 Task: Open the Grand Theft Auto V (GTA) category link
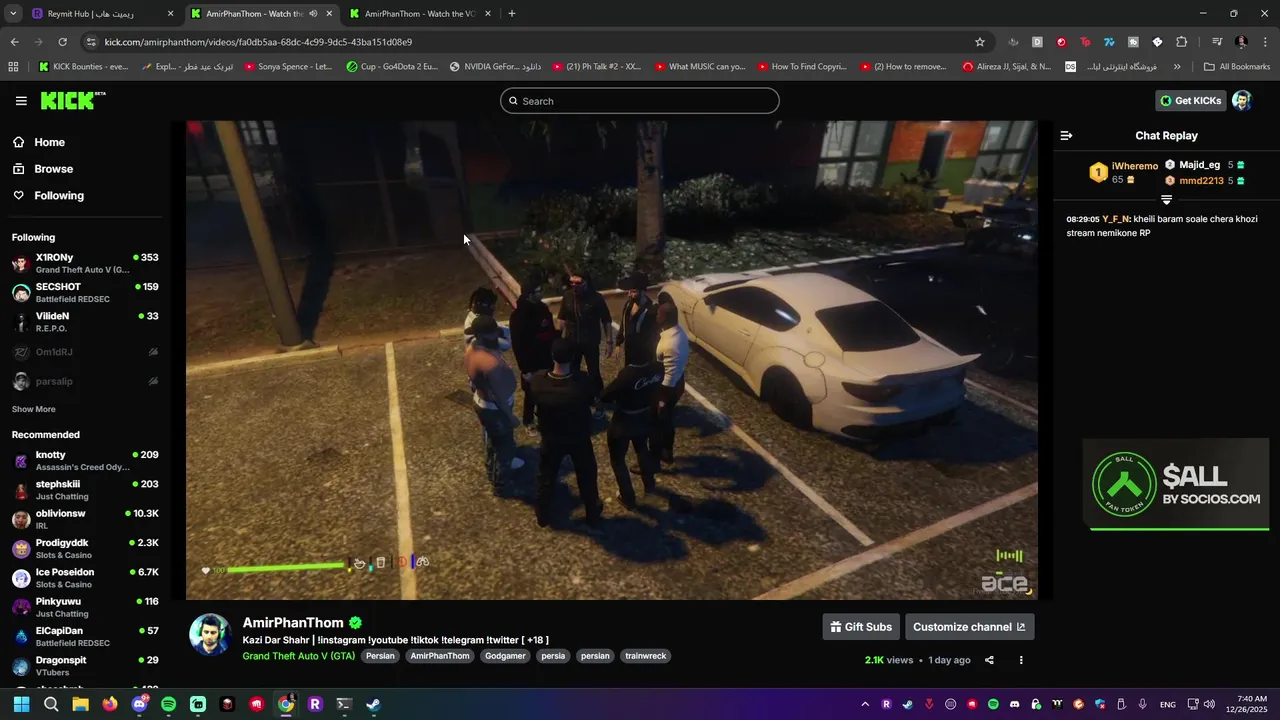pyautogui.click(x=298, y=656)
